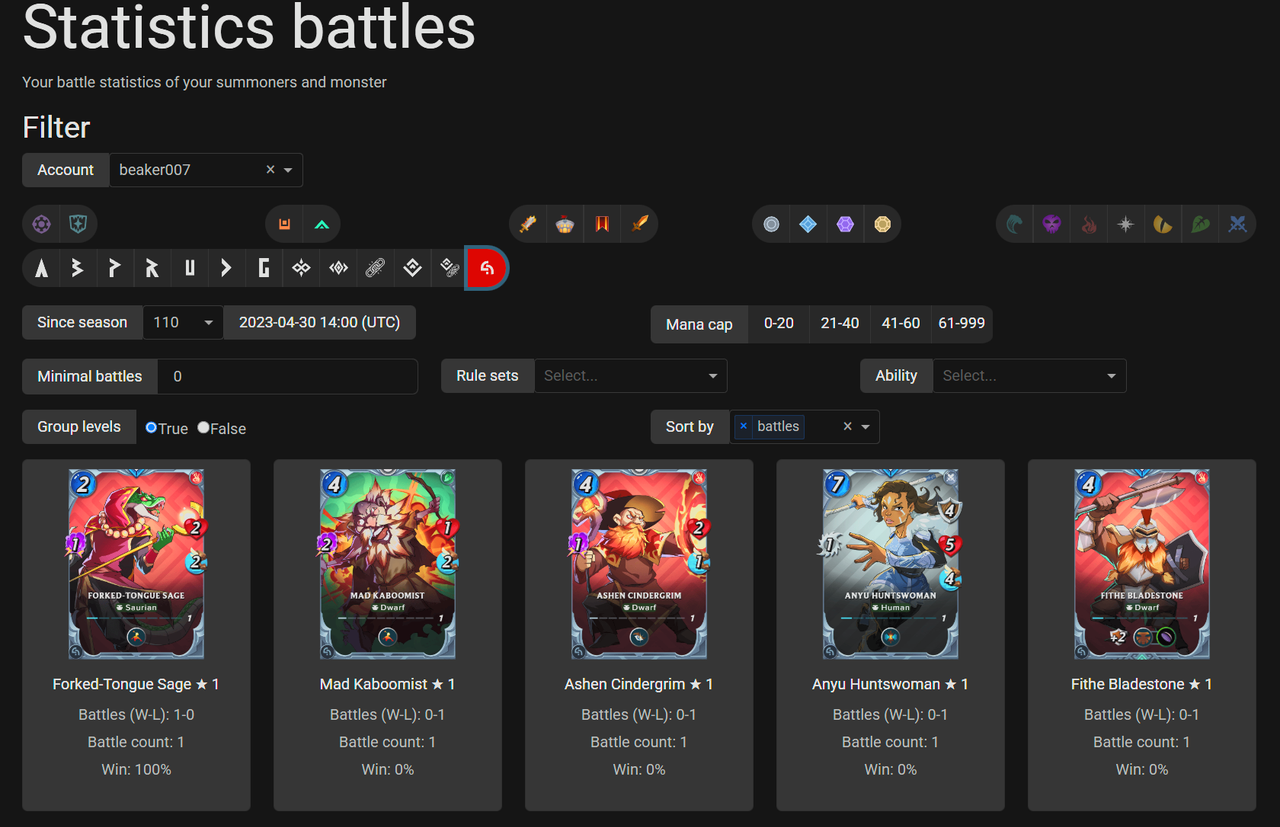Filter by rare rarity blue diamond

coord(808,224)
